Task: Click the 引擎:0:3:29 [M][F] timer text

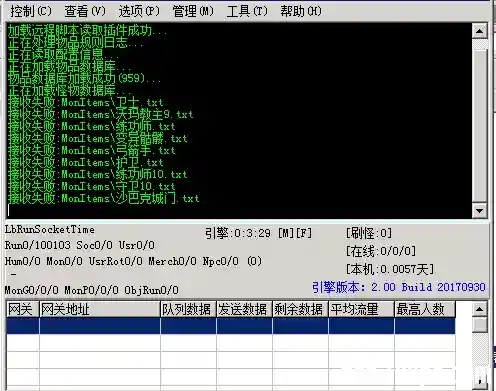Action: click(258, 233)
